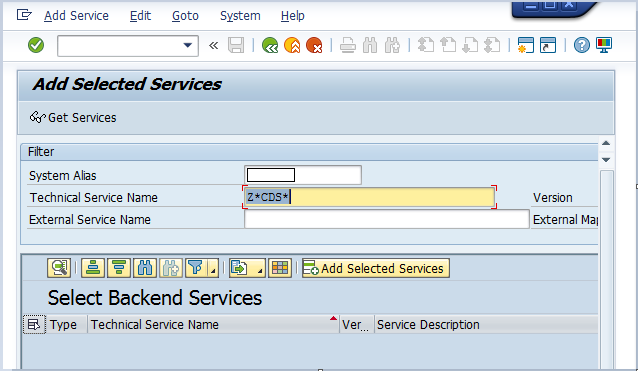
Task: Click the Previous Page icon
Action: 448,45
